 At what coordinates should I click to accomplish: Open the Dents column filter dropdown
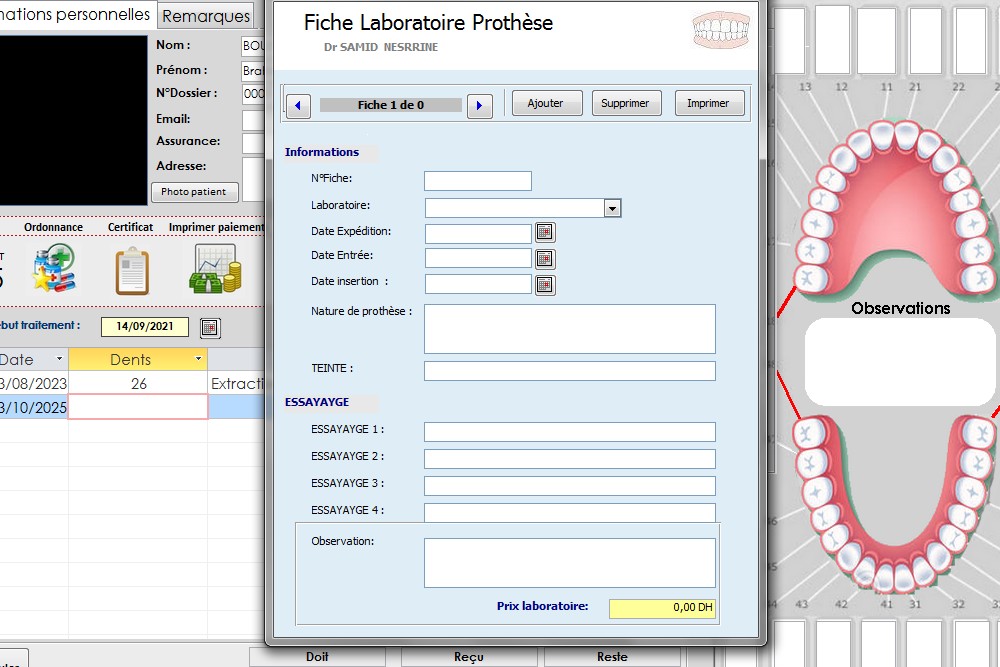click(x=199, y=359)
